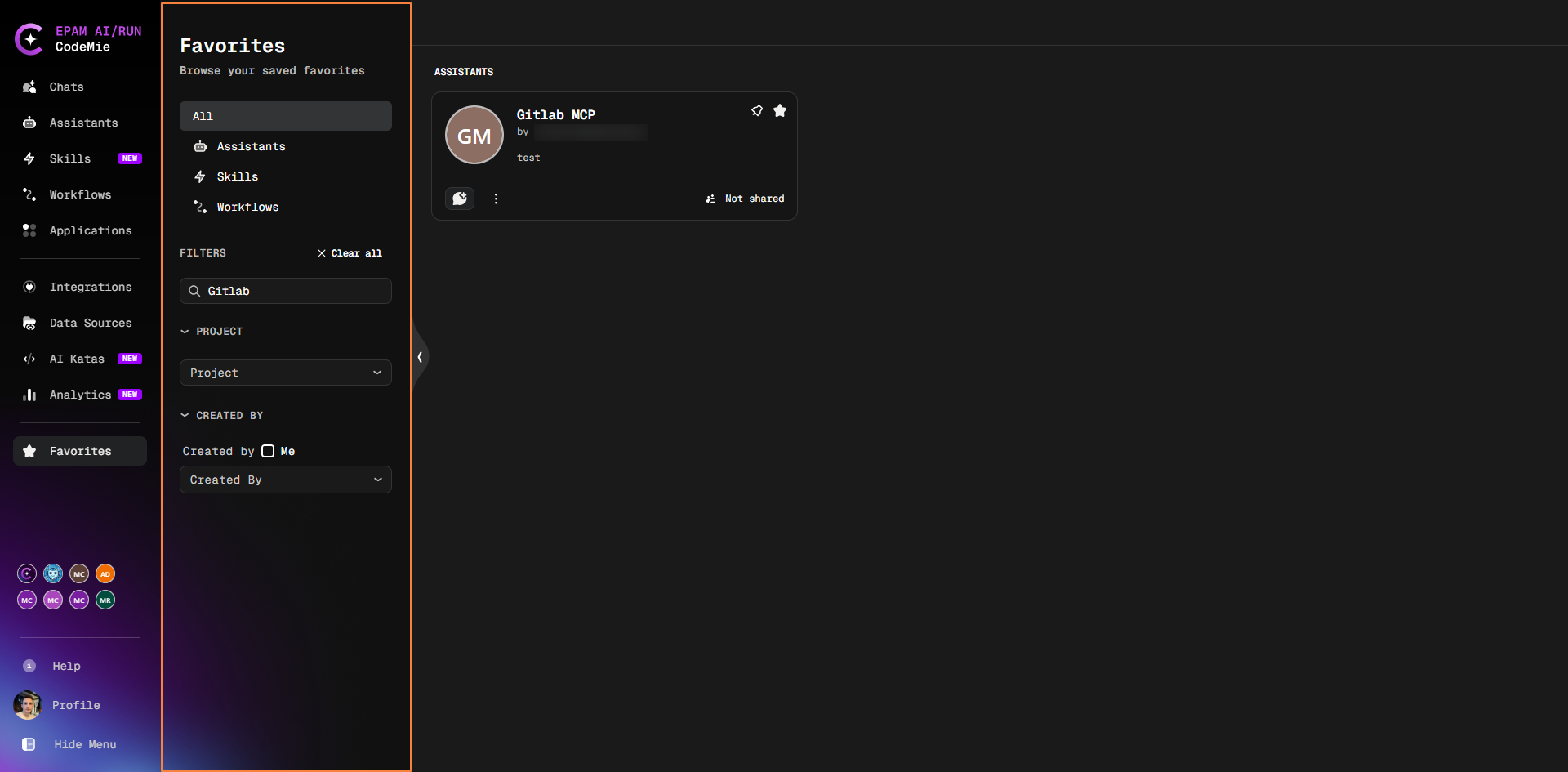
Task: Click the 'Gitlab MCP' card title
Action: (x=556, y=114)
